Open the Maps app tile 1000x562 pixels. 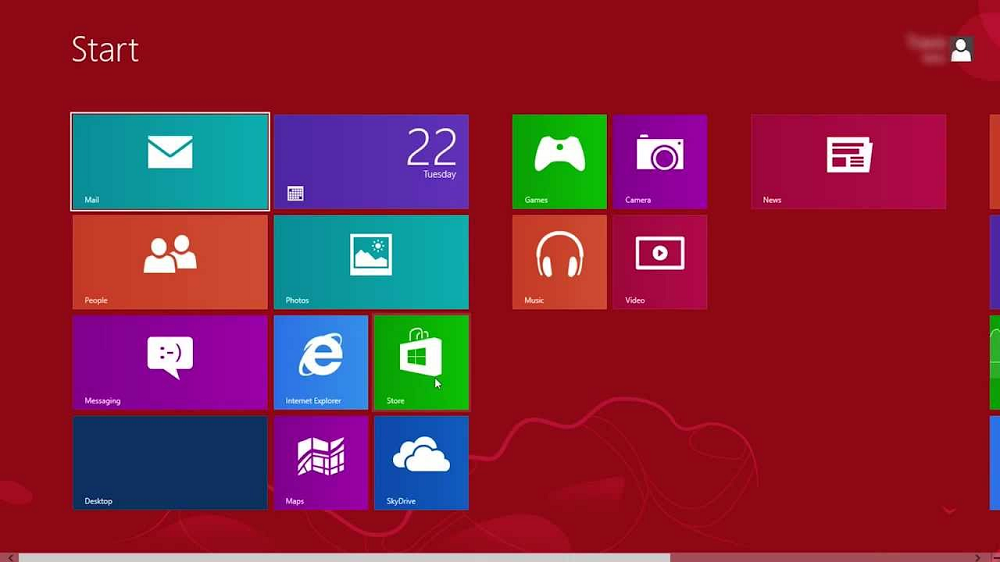click(321, 463)
